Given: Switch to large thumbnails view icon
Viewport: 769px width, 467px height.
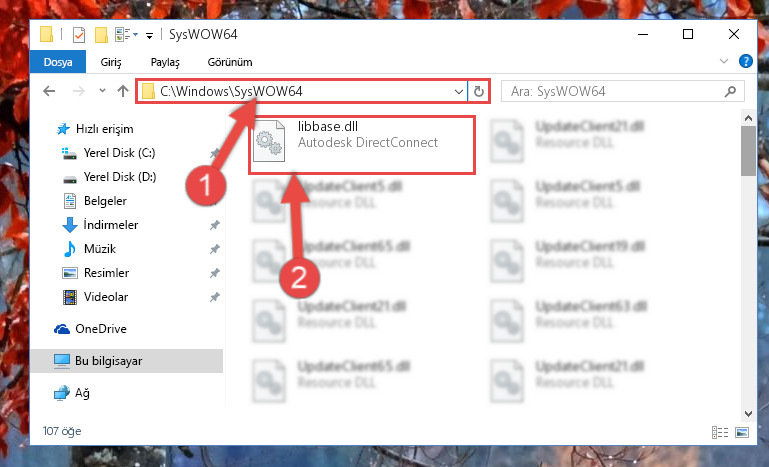Looking at the screenshot, I should click(x=742, y=432).
